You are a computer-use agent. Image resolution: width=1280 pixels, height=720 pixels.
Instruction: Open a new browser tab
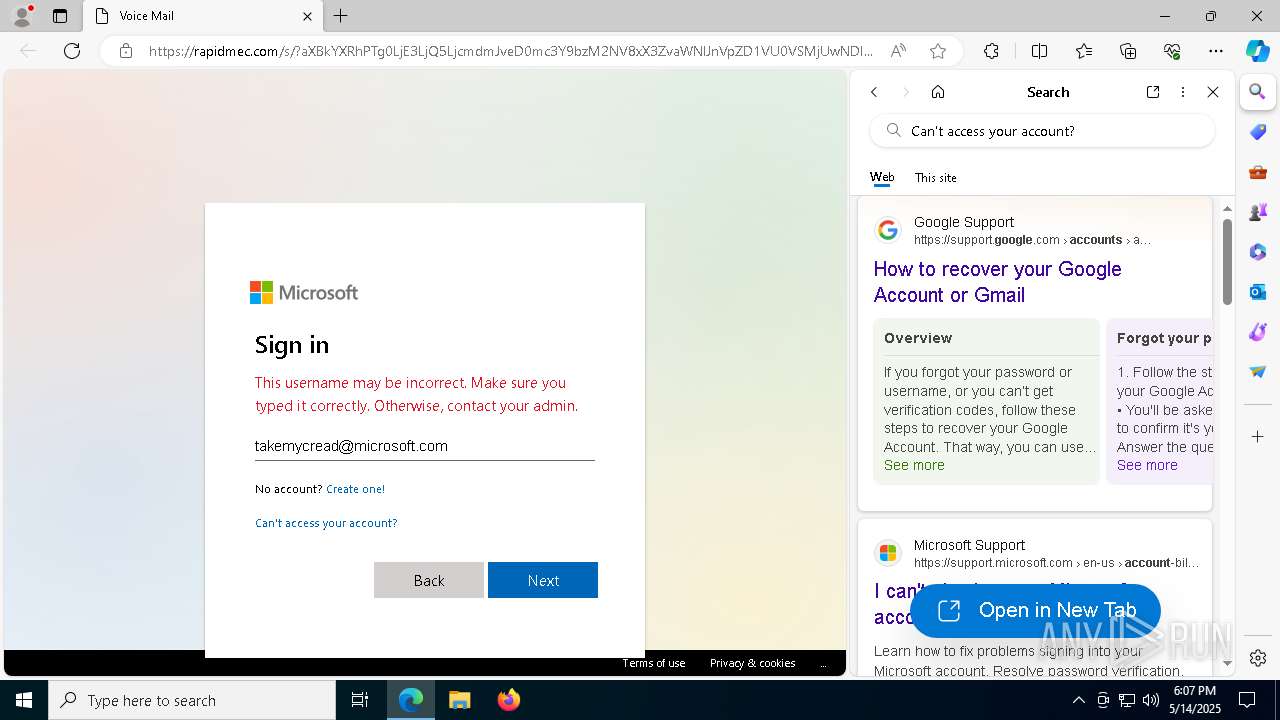(x=341, y=16)
